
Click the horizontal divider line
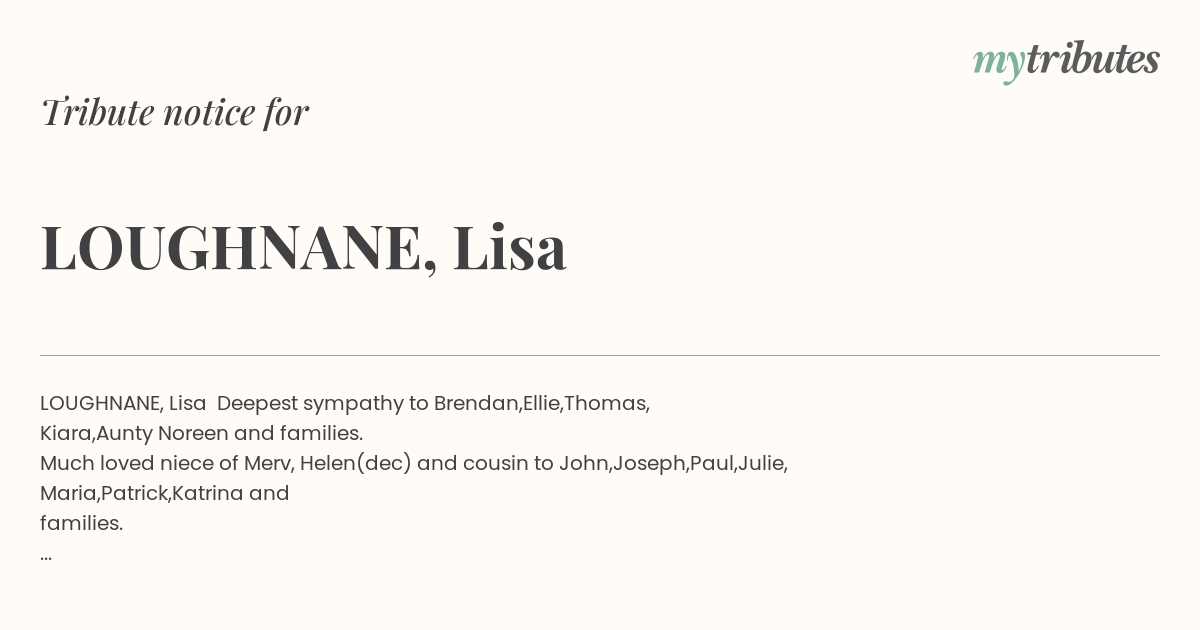600,355
